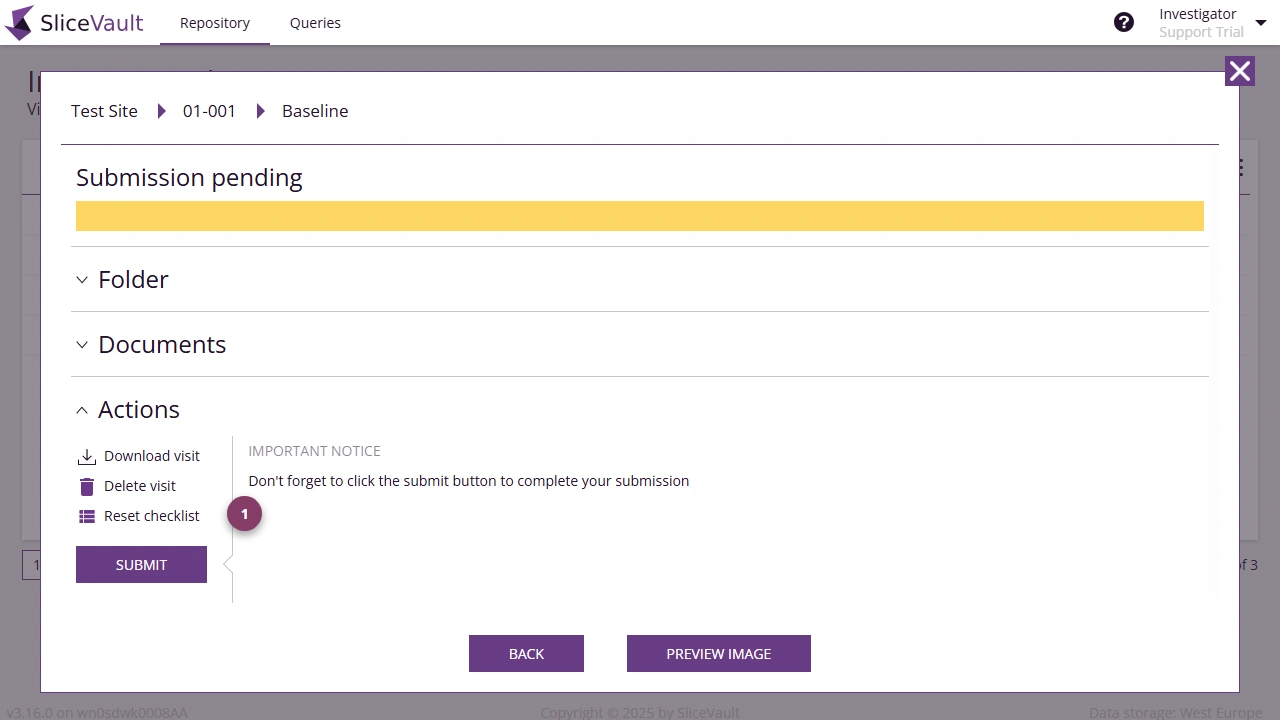Image resolution: width=1280 pixels, height=720 pixels.
Task: Click the PREVIEW IMAGE button
Action: pyautogui.click(x=718, y=653)
